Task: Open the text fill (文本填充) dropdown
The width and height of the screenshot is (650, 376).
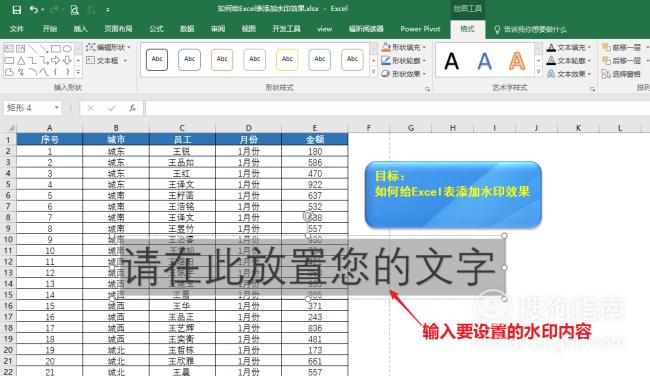Action: coord(568,47)
